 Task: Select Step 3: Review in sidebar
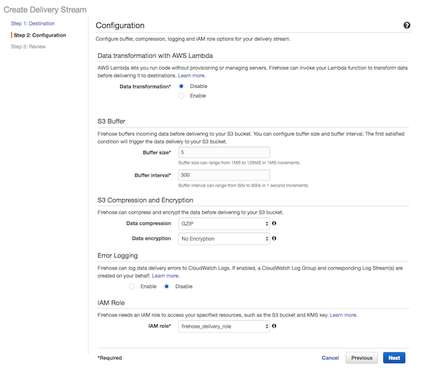[x=28, y=47]
